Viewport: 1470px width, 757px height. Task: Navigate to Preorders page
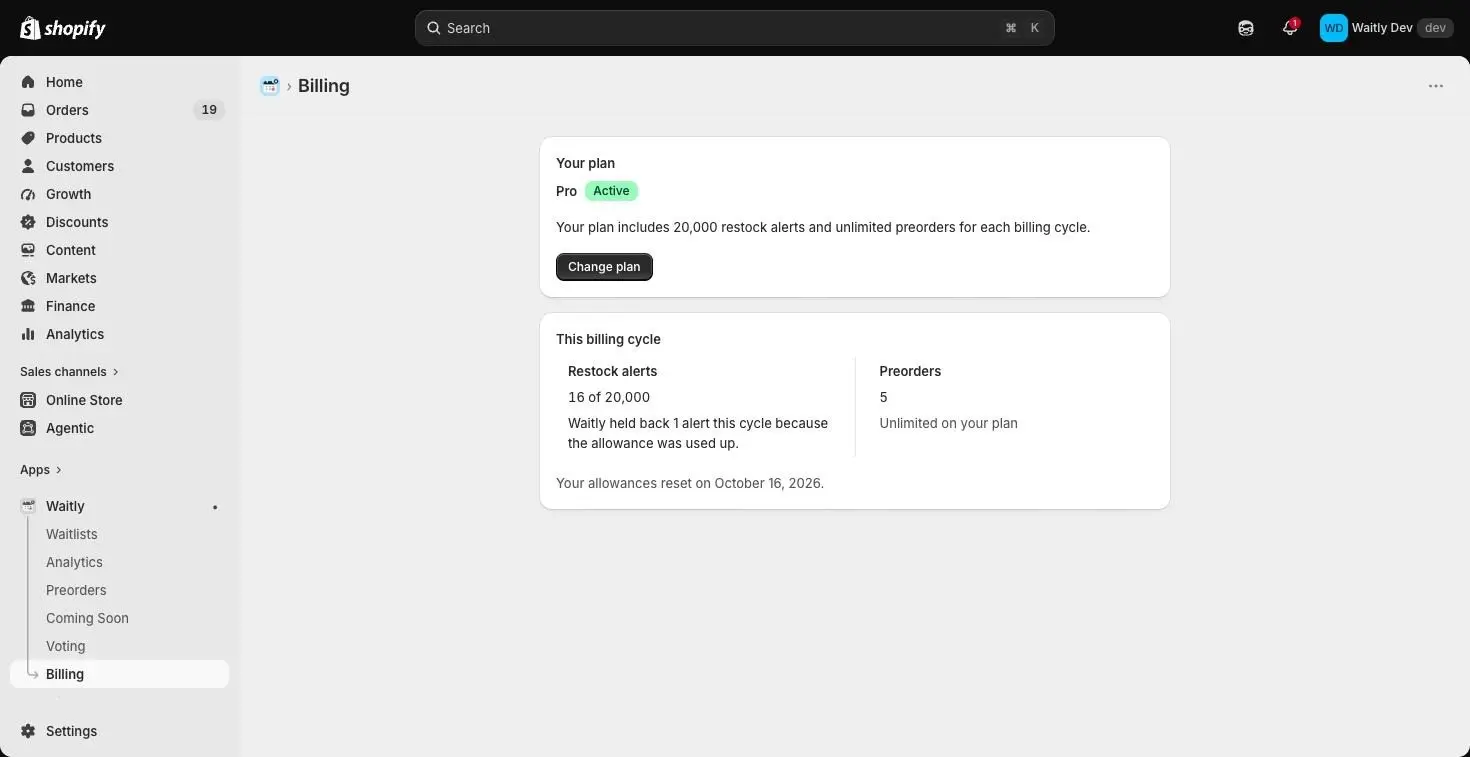pyautogui.click(x=76, y=590)
